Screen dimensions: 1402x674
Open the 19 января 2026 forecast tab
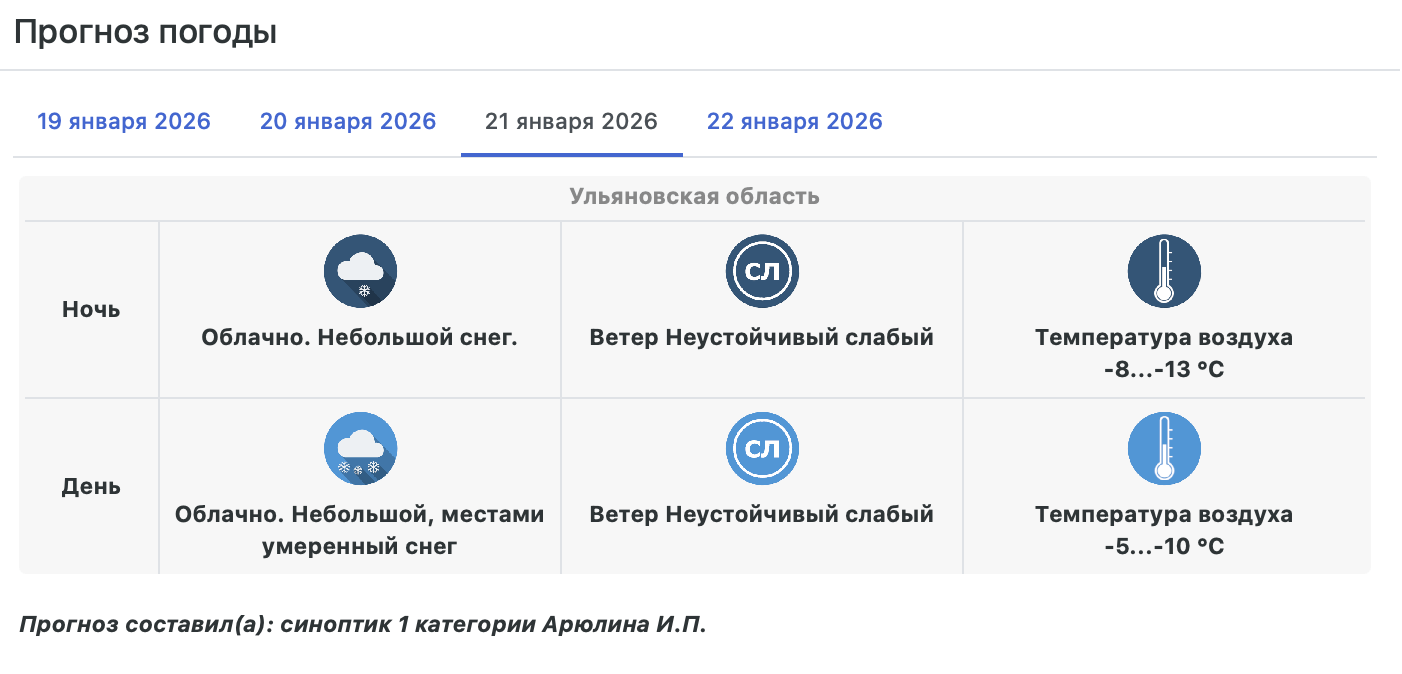(124, 122)
